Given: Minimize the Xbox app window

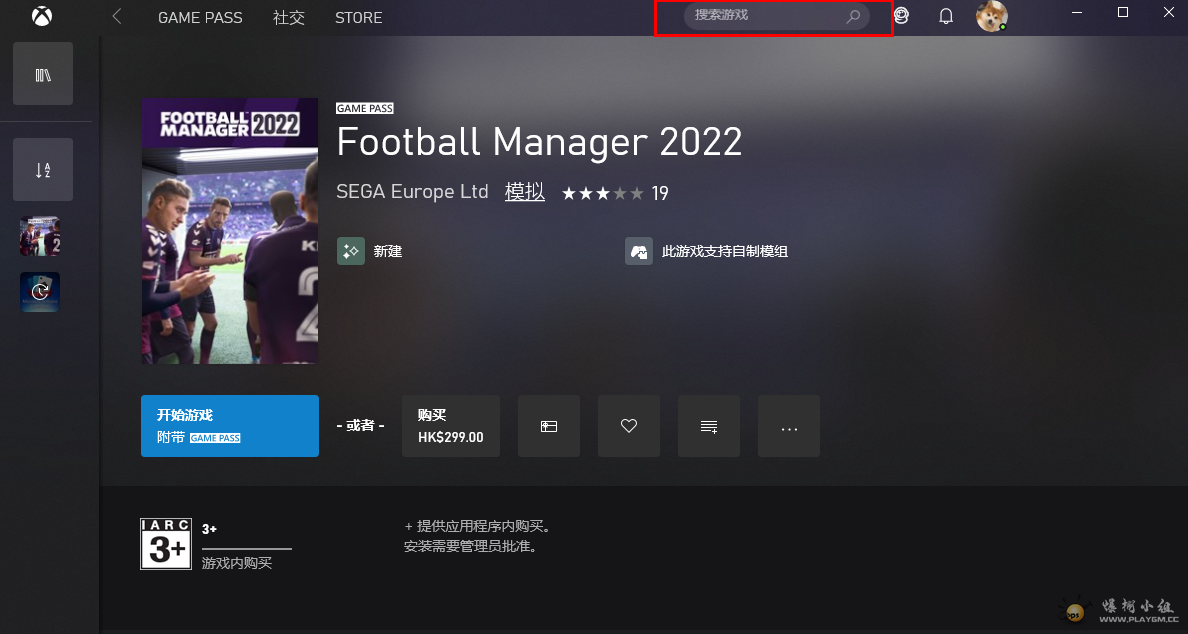Looking at the screenshot, I should pos(1077,12).
